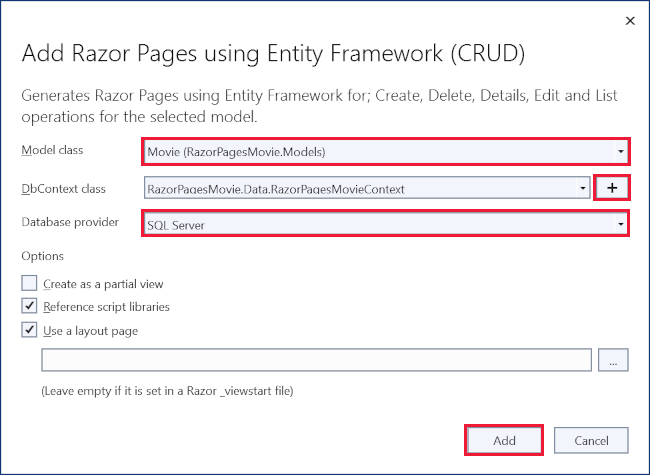Toggle Use a layout page checkbox

pos(29,330)
